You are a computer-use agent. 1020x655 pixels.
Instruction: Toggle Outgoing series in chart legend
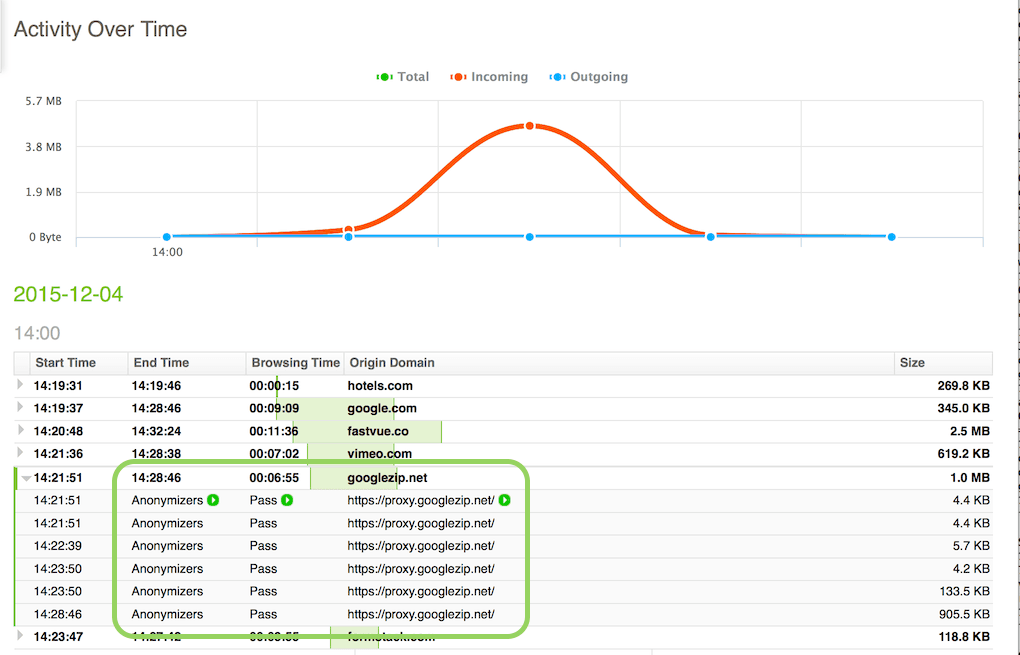point(589,77)
